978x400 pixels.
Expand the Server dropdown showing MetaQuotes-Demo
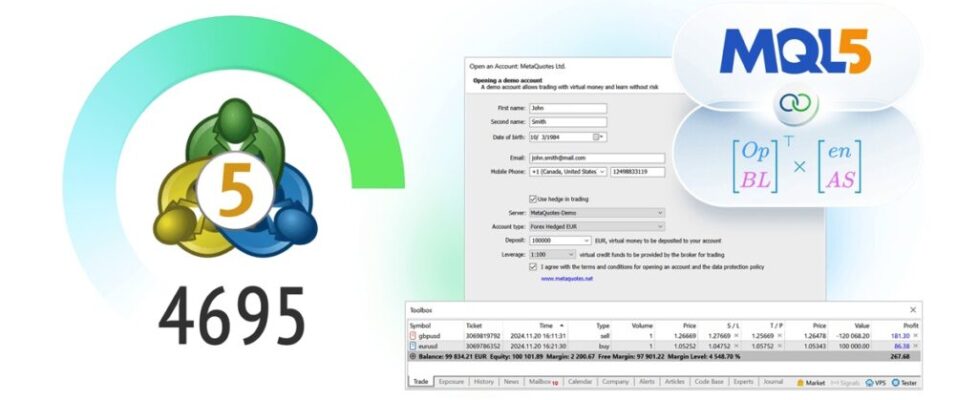(x=597, y=213)
